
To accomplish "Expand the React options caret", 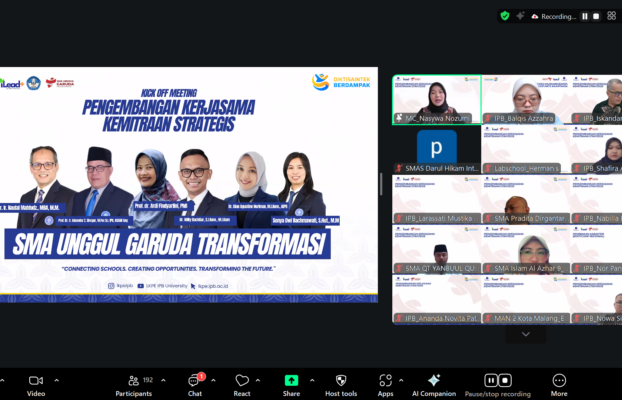I will 258,380.
